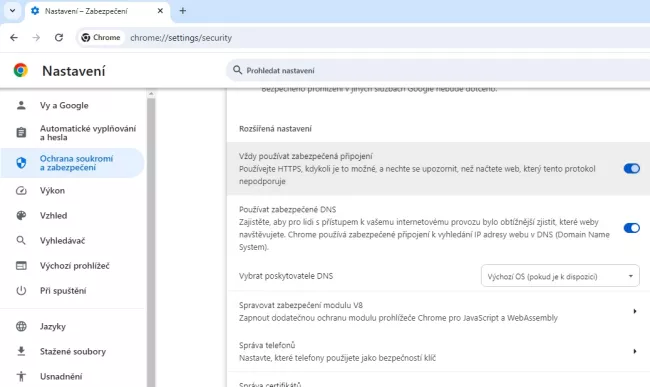Screen dimensions: 650x387
Task: Go forward with the forward arrow
Action: (x=36, y=38)
